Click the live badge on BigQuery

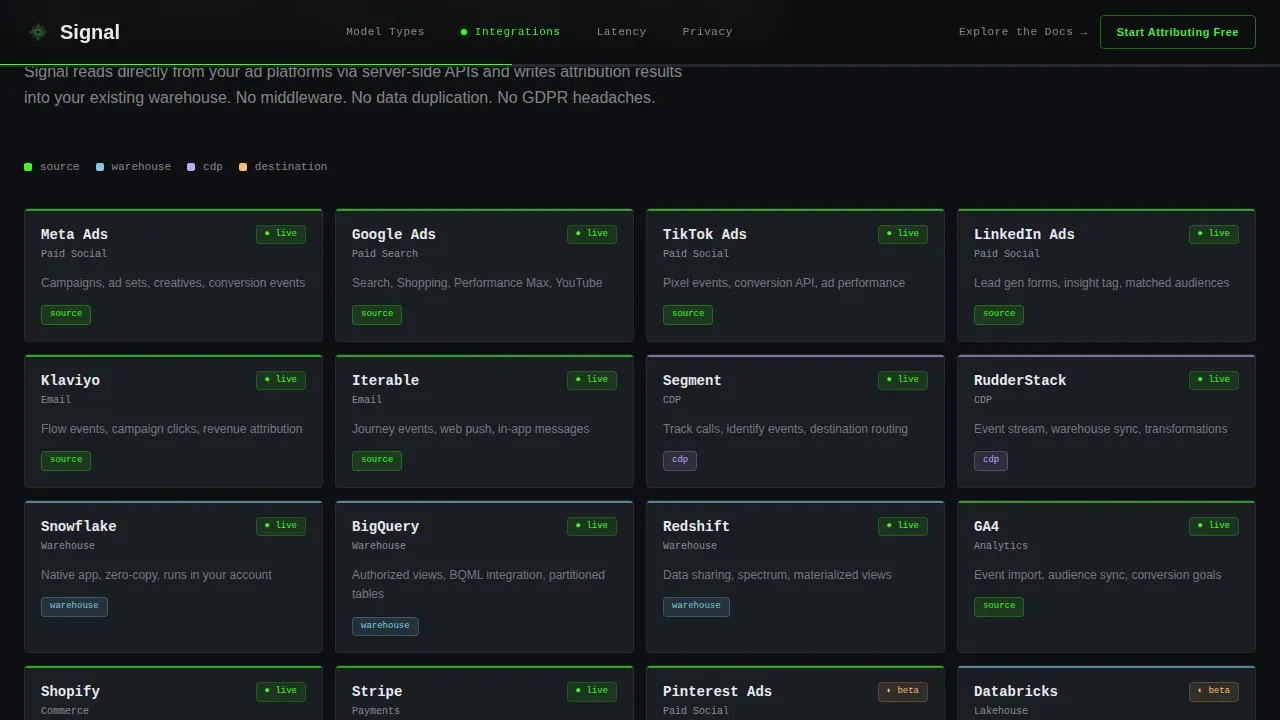click(x=592, y=526)
